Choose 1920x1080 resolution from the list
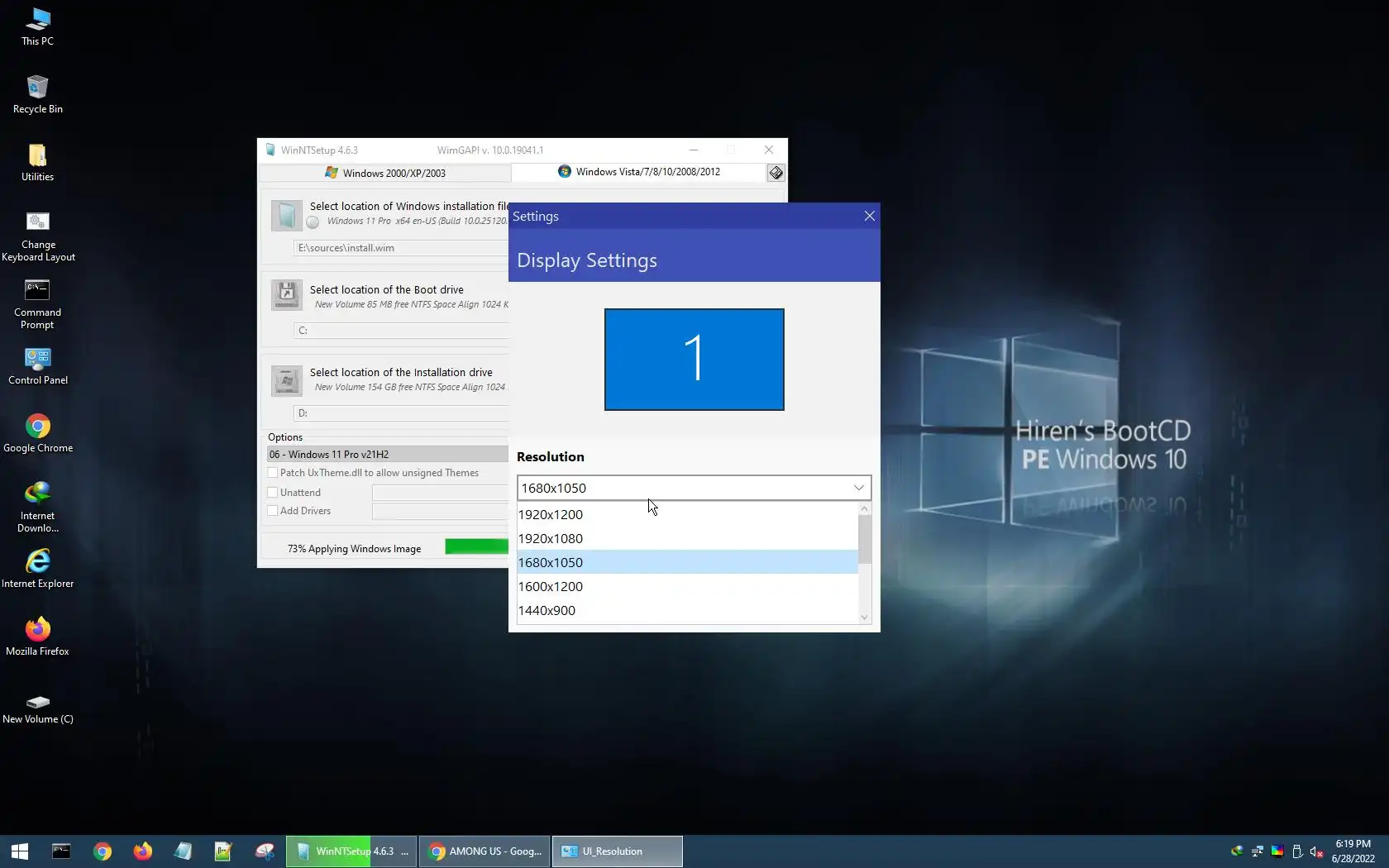The image size is (1389, 868). click(688, 538)
